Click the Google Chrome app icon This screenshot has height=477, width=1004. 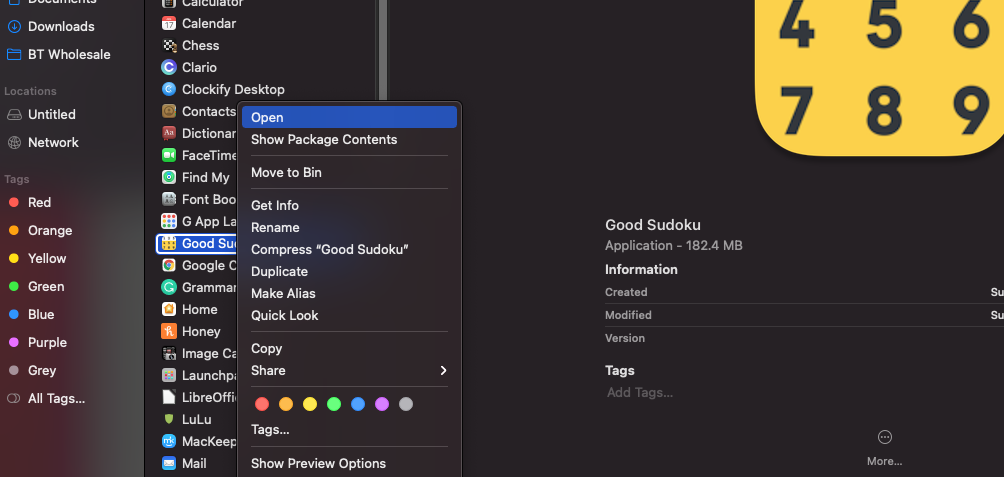pos(168,265)
